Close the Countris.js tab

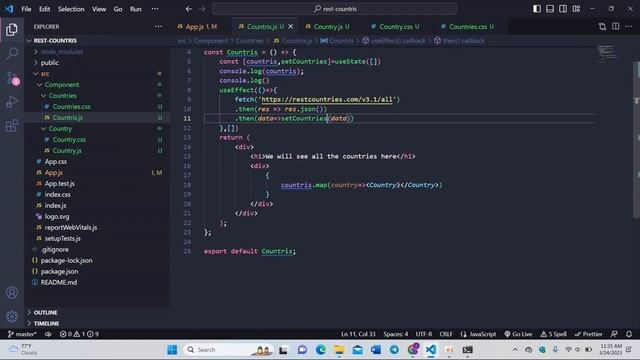291,27
